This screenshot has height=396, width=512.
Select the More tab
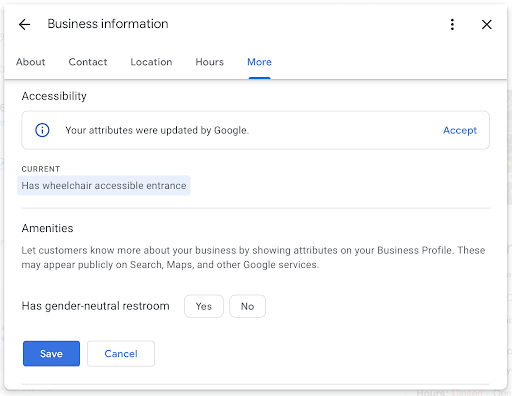pos(259,62)
